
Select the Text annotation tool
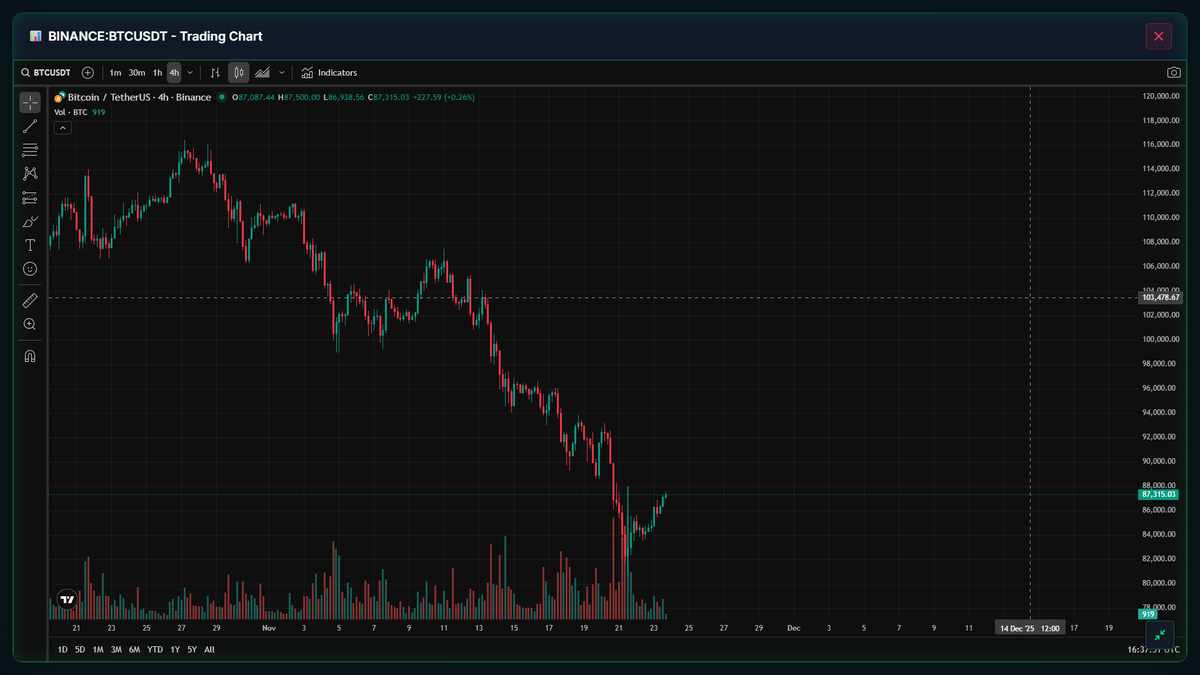29,245
